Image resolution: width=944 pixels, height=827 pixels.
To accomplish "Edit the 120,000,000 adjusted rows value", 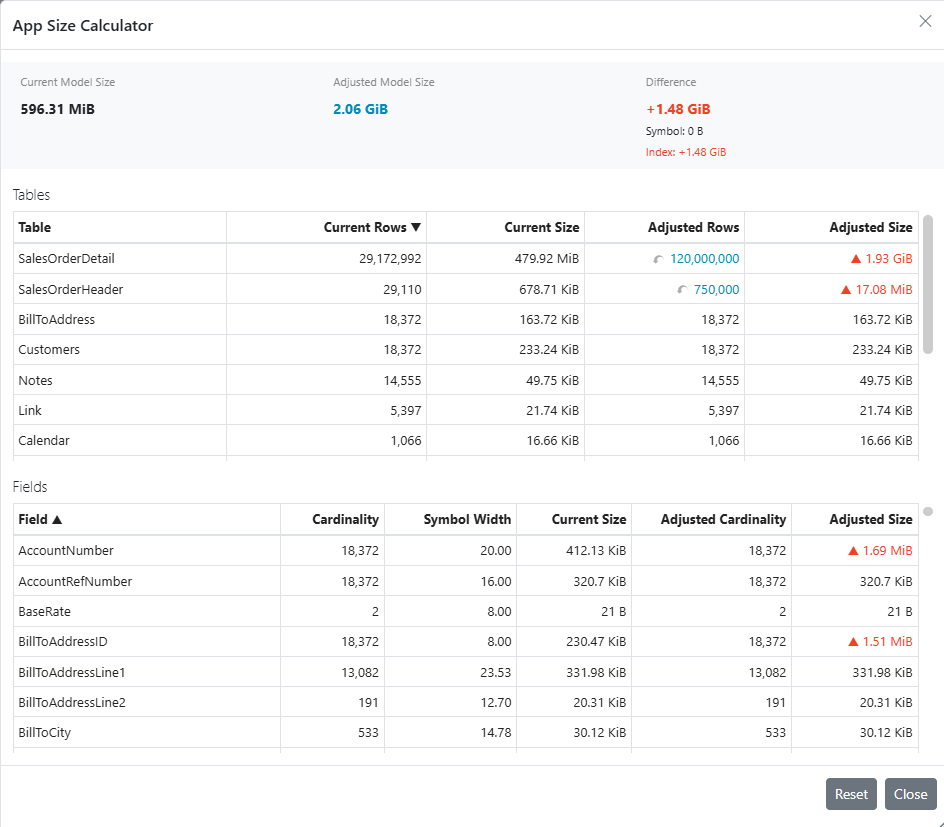I will (704, 259).
